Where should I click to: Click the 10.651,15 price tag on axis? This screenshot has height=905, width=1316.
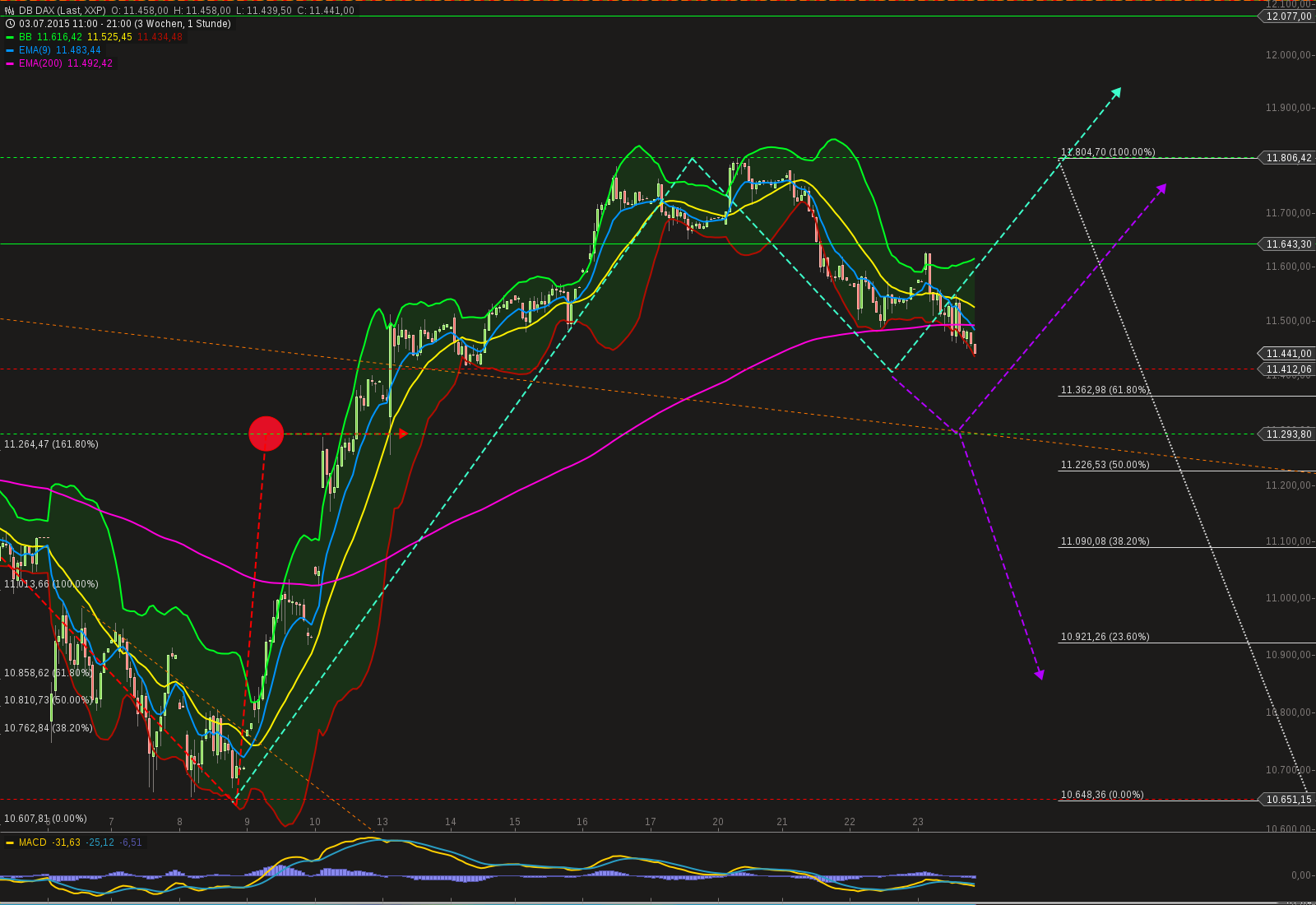click(x=1288, y=800)
